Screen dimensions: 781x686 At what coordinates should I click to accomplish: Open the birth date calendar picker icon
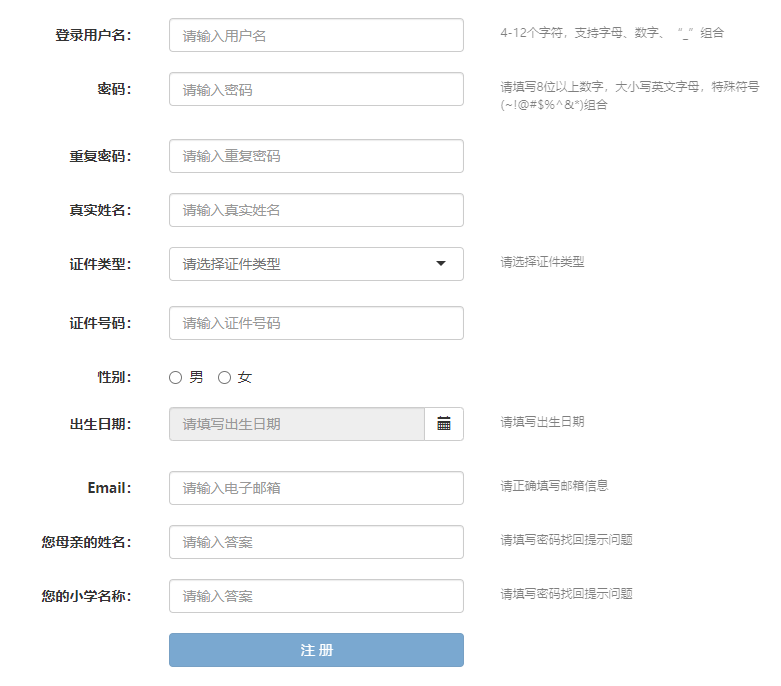(444, 424)
